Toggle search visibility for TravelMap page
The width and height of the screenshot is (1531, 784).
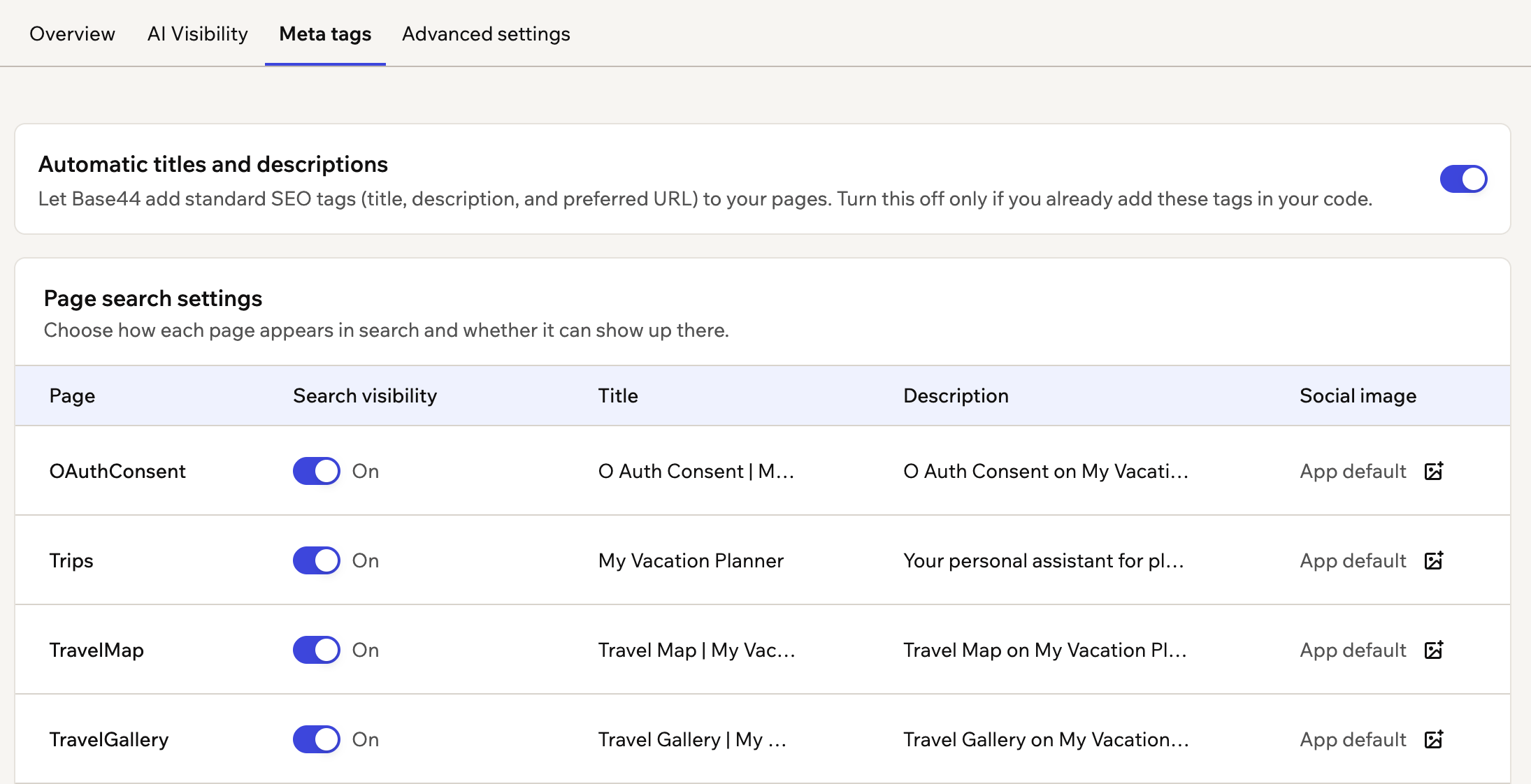click(317, 650)
